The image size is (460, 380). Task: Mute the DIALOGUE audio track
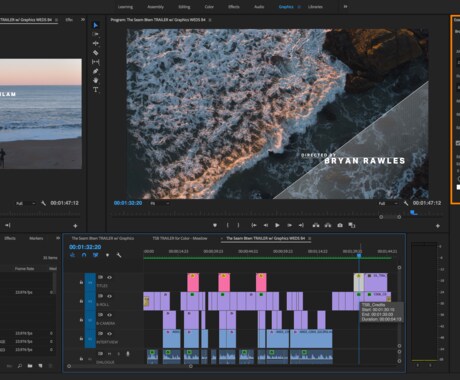[x=109, y=354]
